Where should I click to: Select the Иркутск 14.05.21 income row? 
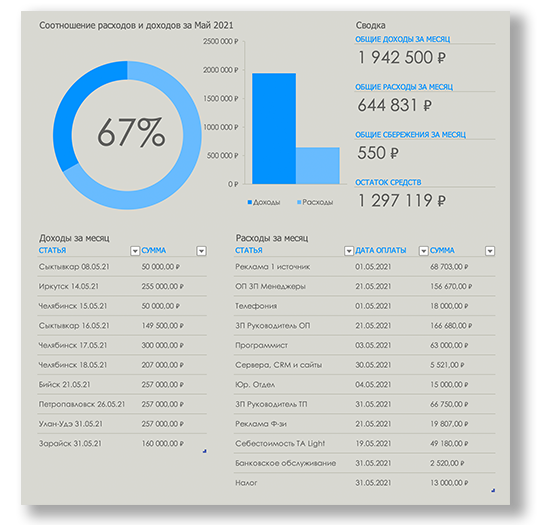pyautogui.click(x=122, y=286)
